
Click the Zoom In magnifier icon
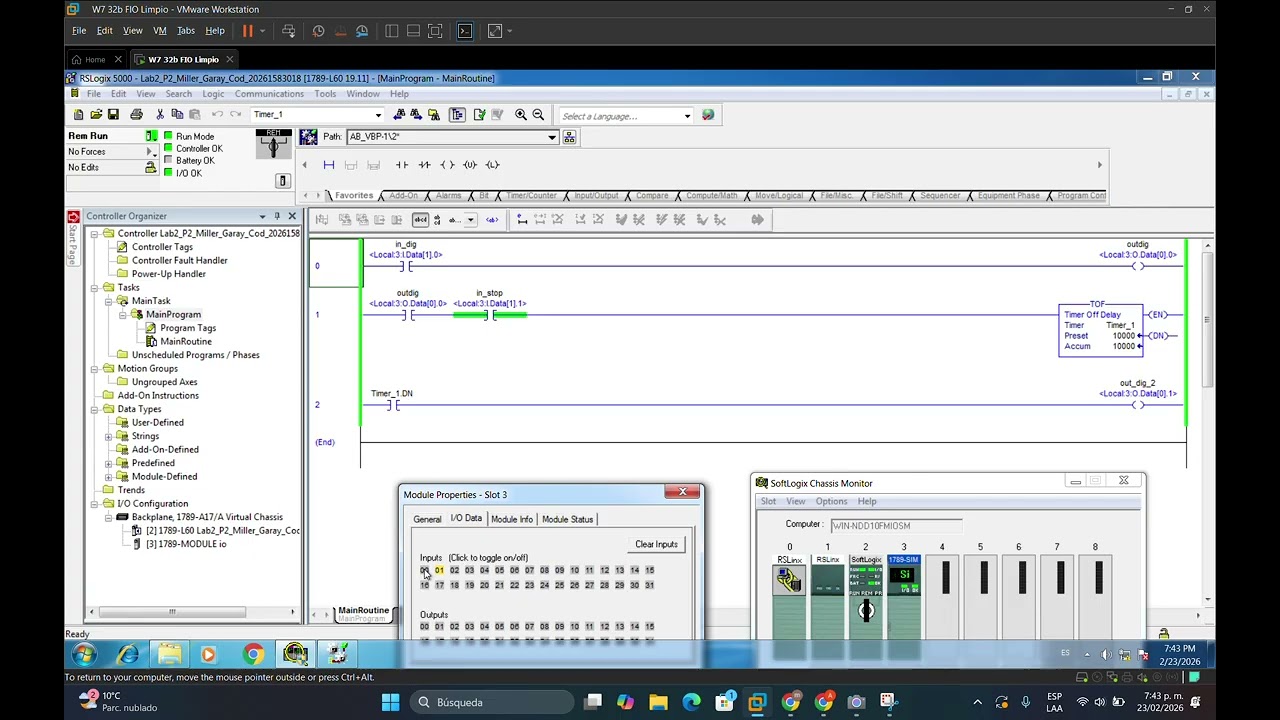(x=520, y=115)
